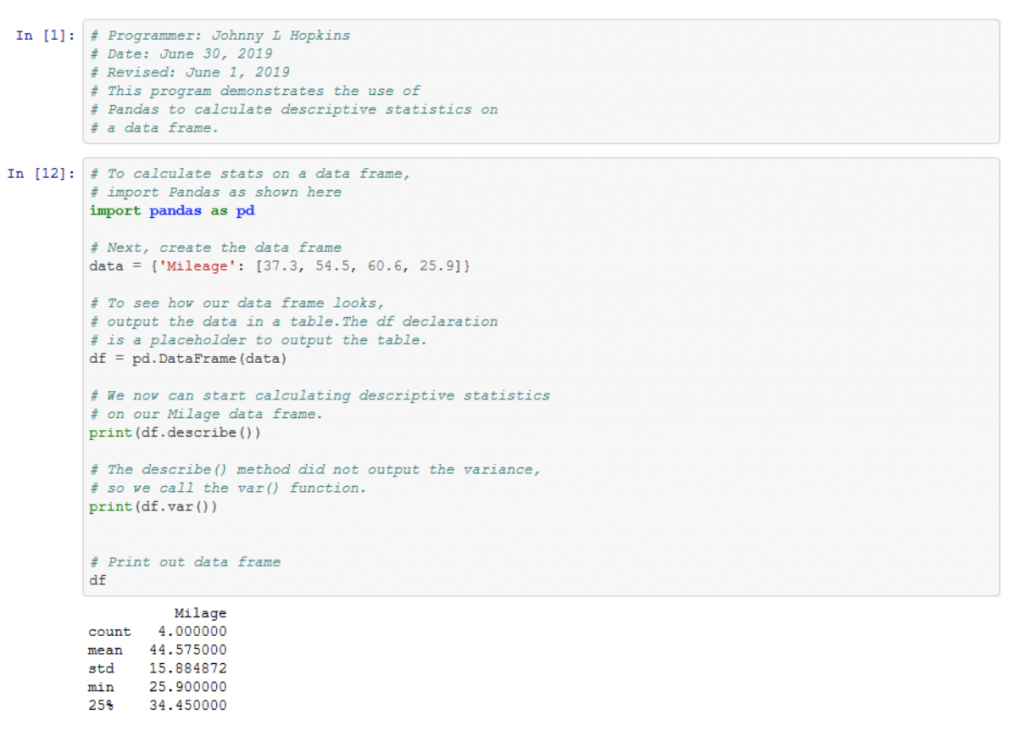Place cursor on 'import pandas as pd' line
The image size is (1024, 731).
pyautogui.click(x=172, y=210)
